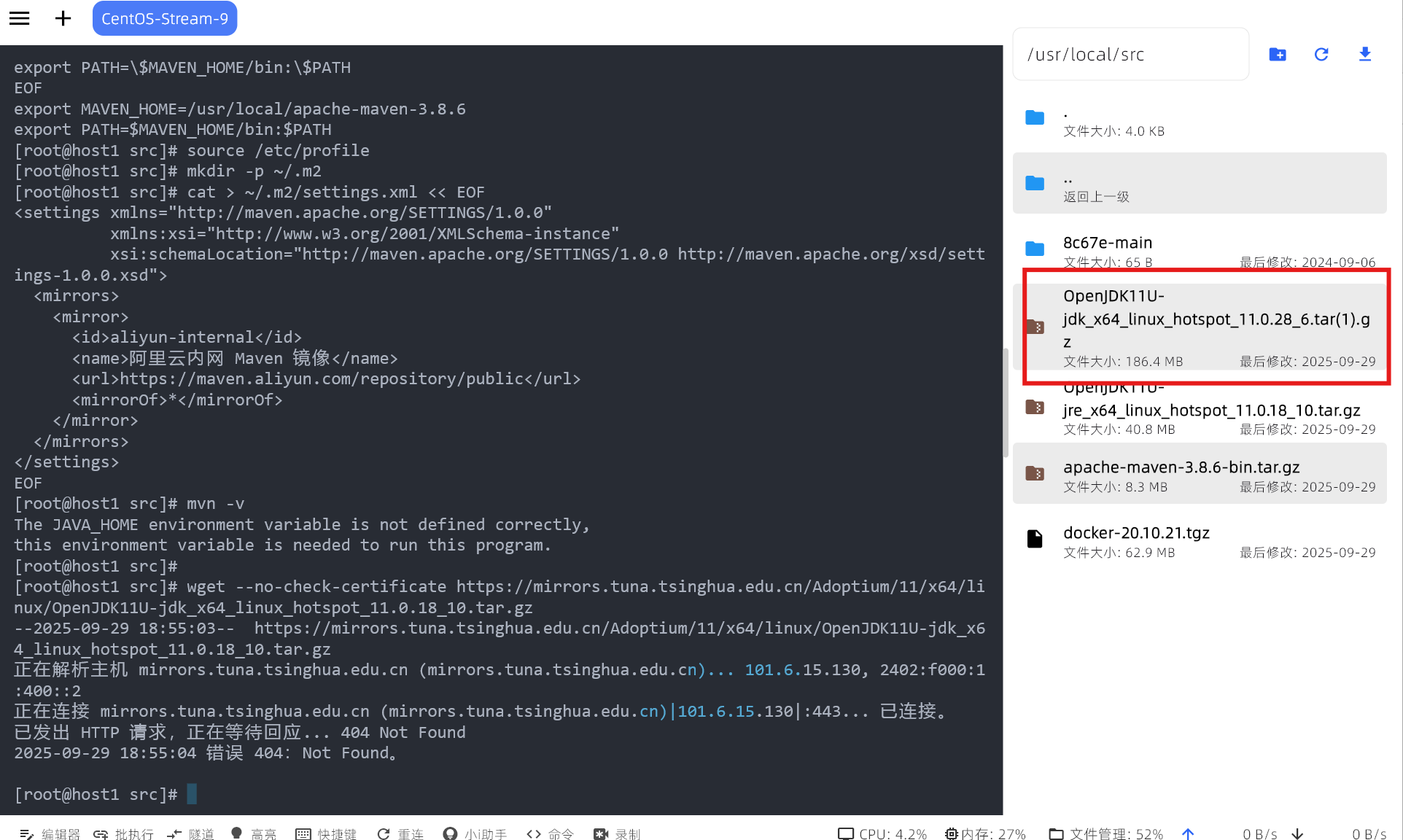Click the CPU: 4.2% status indicator

(x=882, y=833)
